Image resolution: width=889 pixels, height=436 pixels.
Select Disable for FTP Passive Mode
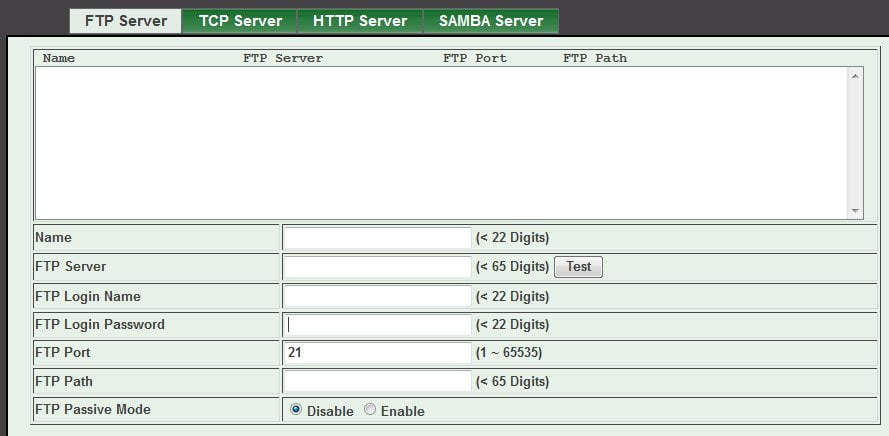[295, 410]
